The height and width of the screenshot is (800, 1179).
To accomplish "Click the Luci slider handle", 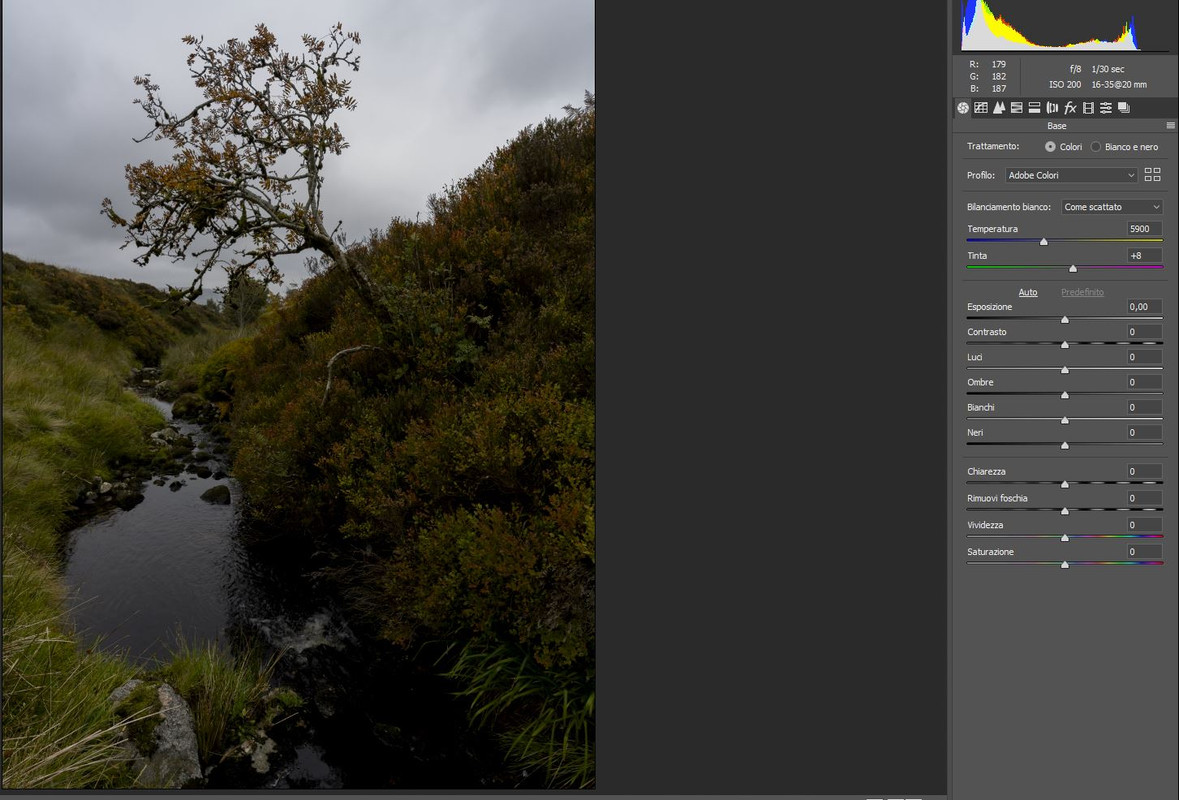I will point(1065,370).
